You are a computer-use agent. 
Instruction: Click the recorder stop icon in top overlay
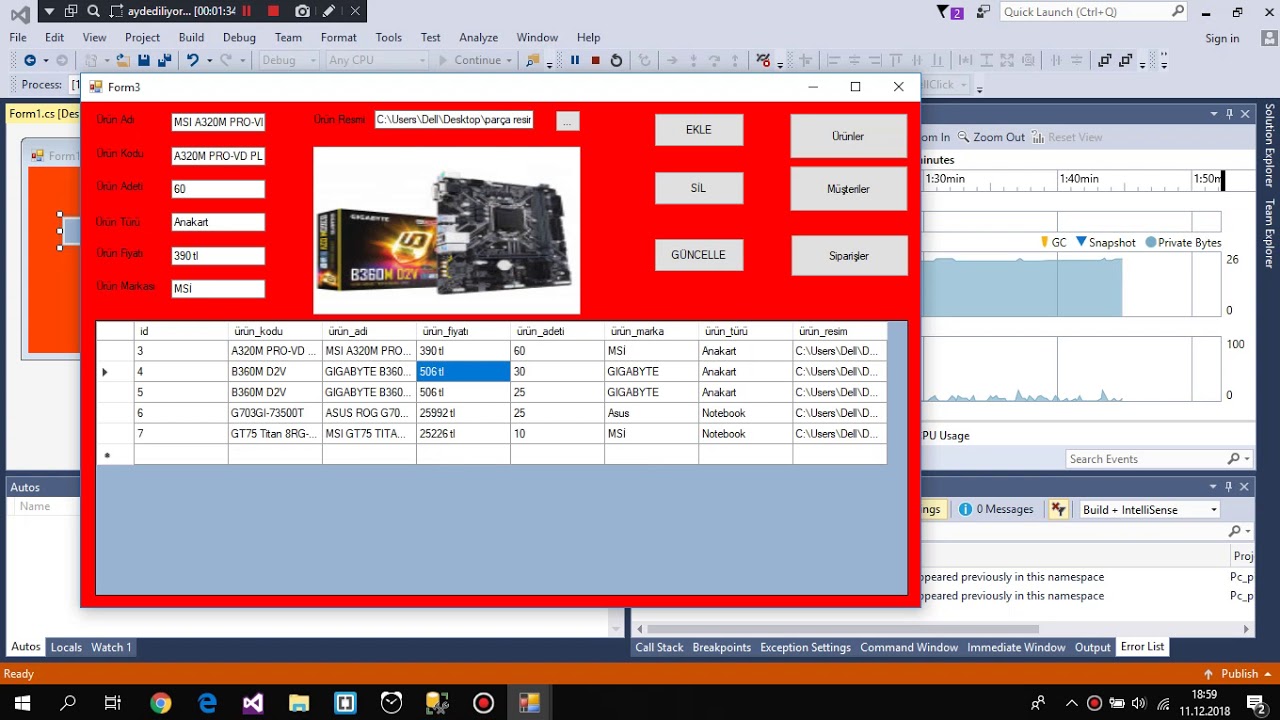(x=274, y=11)
